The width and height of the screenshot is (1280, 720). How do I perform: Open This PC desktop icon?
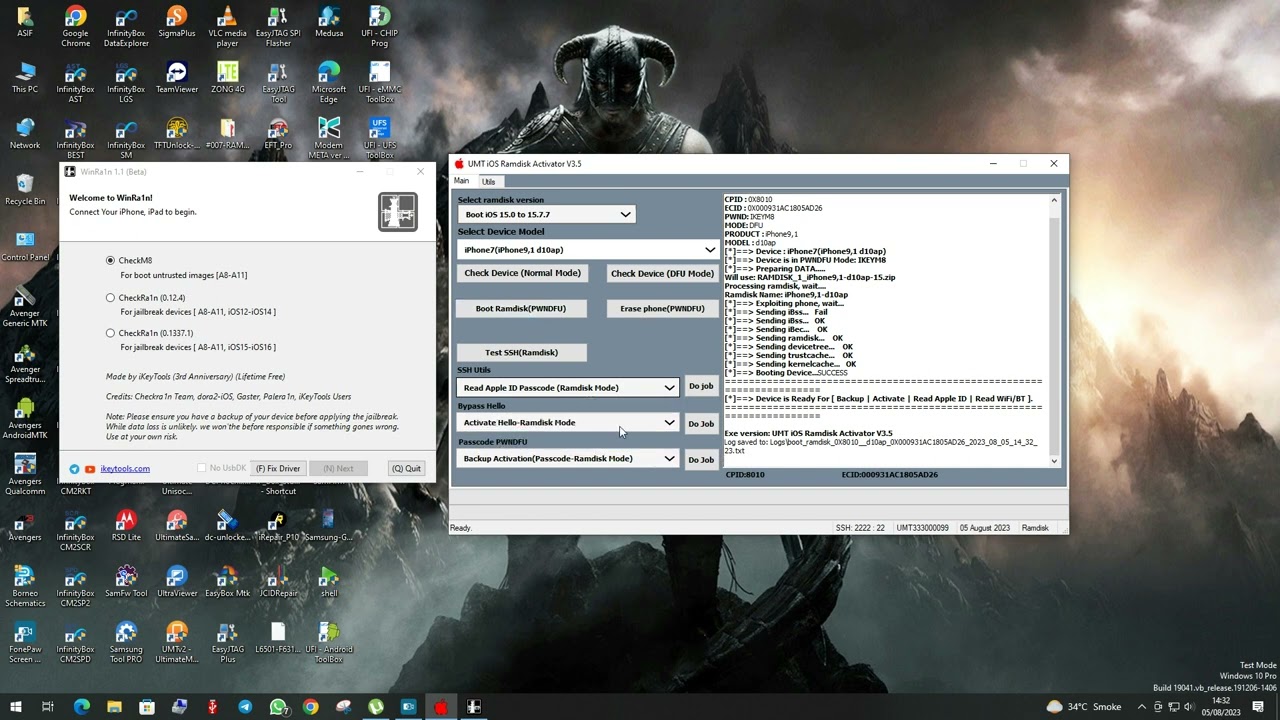click(x=25, y=78)
